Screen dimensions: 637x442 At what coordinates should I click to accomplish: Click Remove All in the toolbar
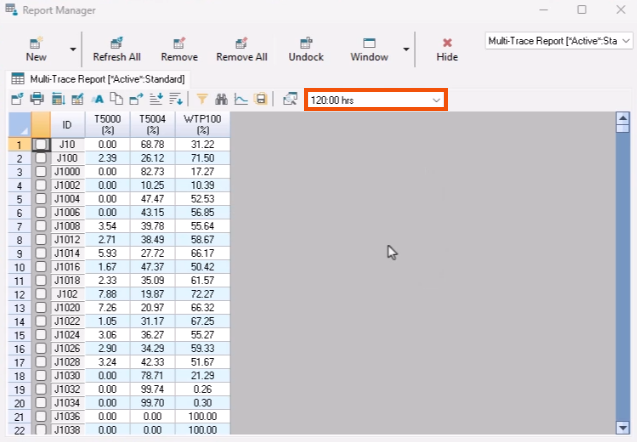(242, 49)
